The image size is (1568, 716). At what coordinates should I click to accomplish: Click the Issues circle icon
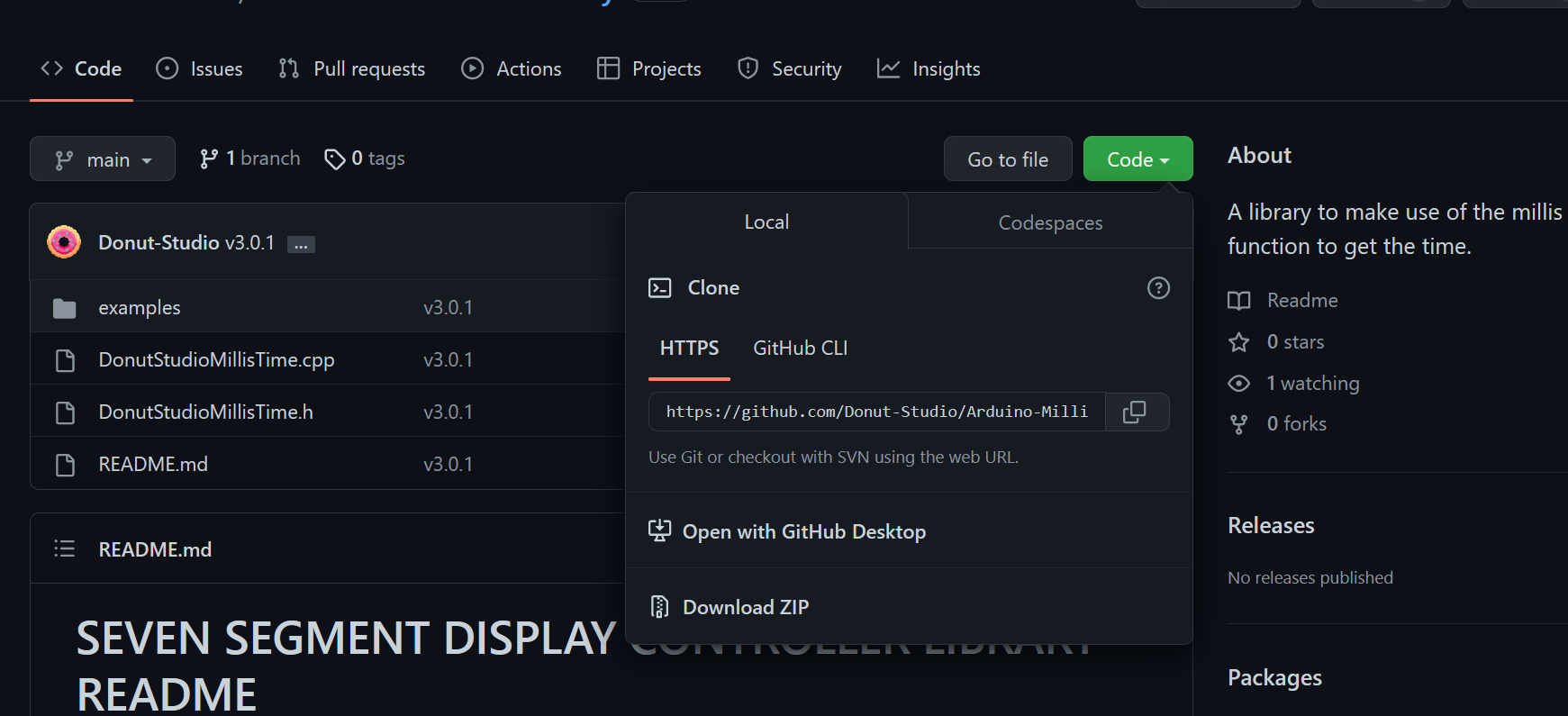167,68
